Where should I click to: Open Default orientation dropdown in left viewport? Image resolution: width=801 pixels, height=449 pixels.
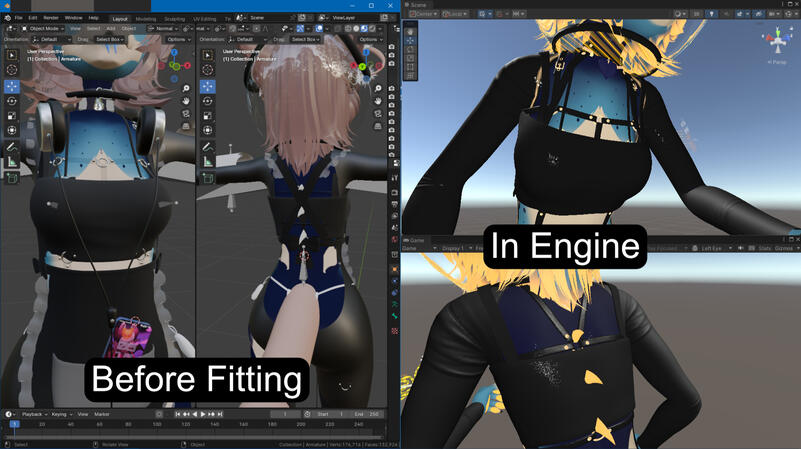click(x=50, y=39)
